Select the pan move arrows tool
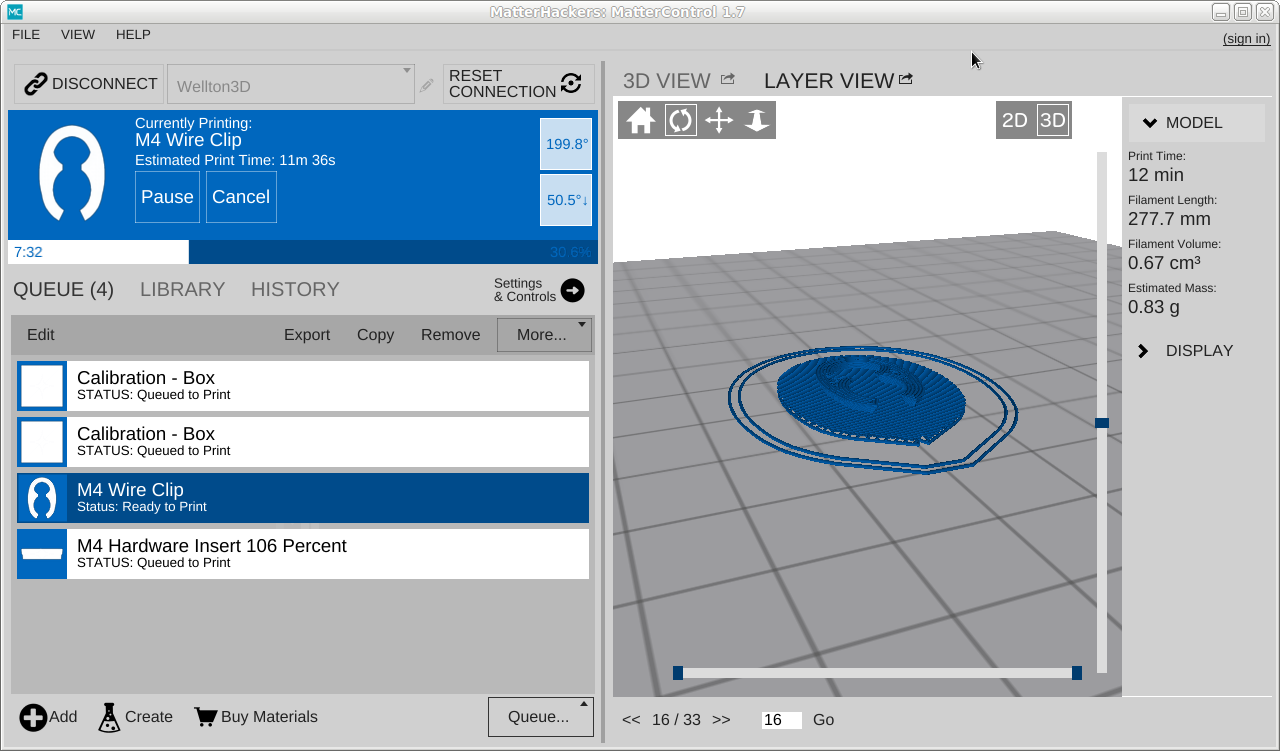 [x=719, y=121]
